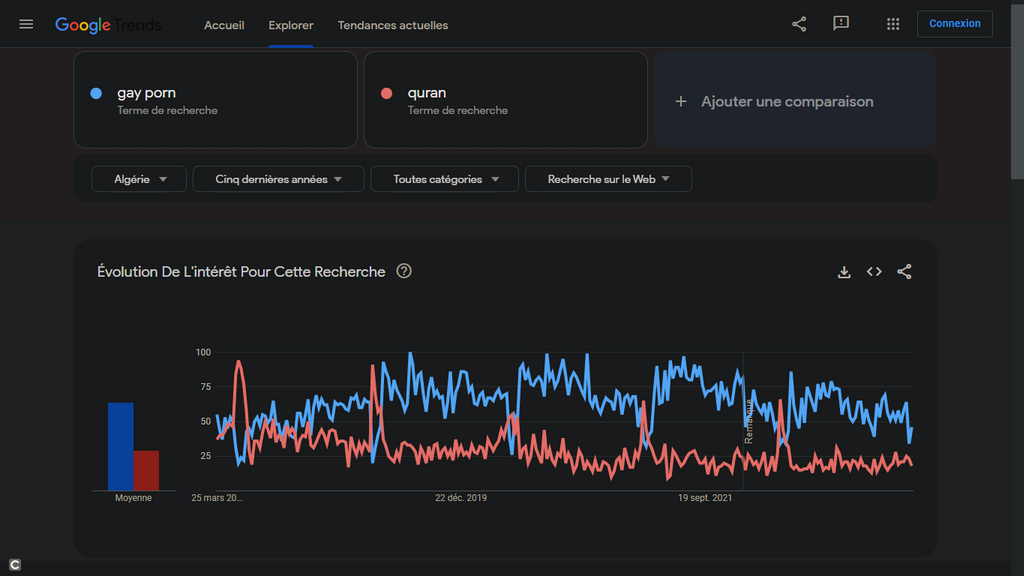Select the Explorer tab
The height and width of the screenshot is (576, 1024).
(x=291, y=25)
